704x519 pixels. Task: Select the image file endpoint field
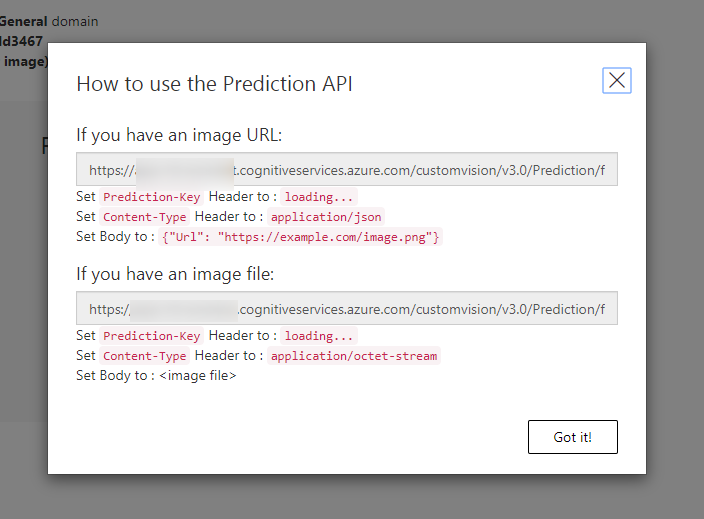pos(347,309)
